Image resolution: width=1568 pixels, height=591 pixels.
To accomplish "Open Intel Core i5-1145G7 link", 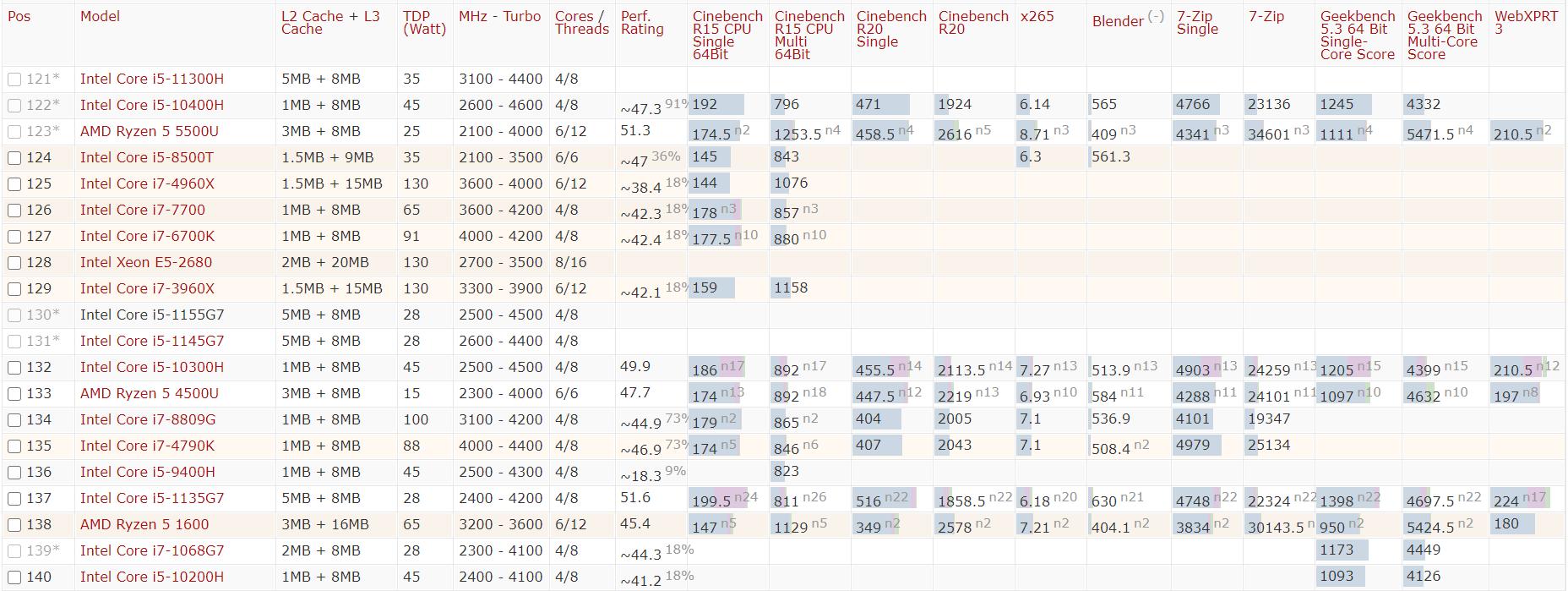I will click(x=152, y=342).
